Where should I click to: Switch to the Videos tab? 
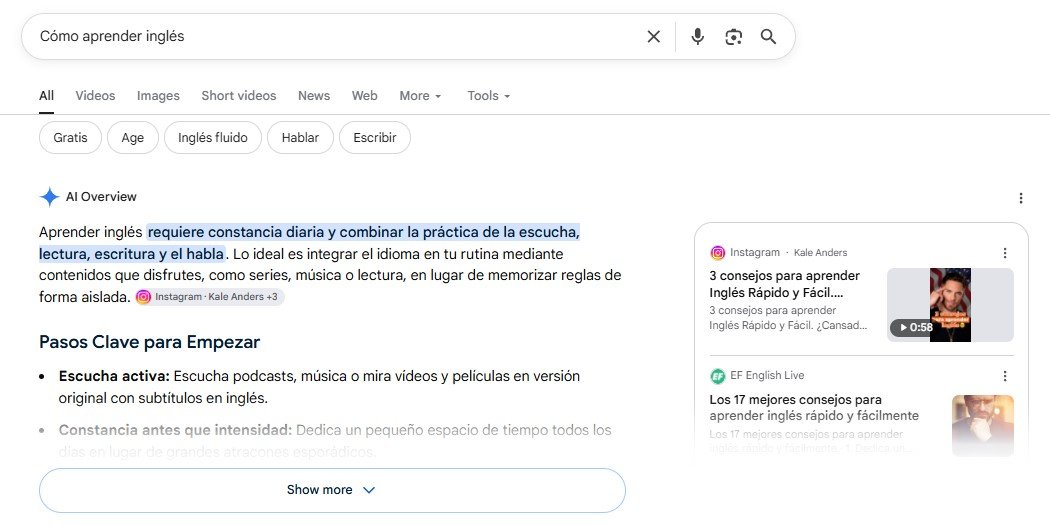click(x=95, y=96)
